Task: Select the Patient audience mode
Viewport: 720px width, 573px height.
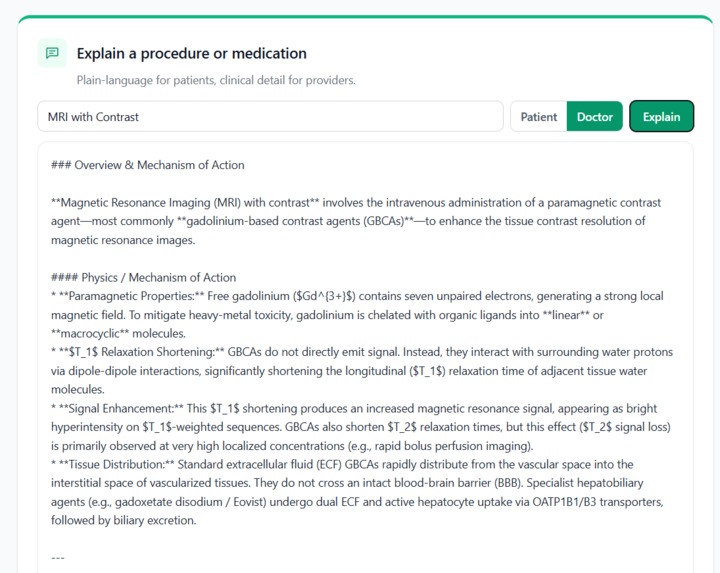Action: [539, 117]
